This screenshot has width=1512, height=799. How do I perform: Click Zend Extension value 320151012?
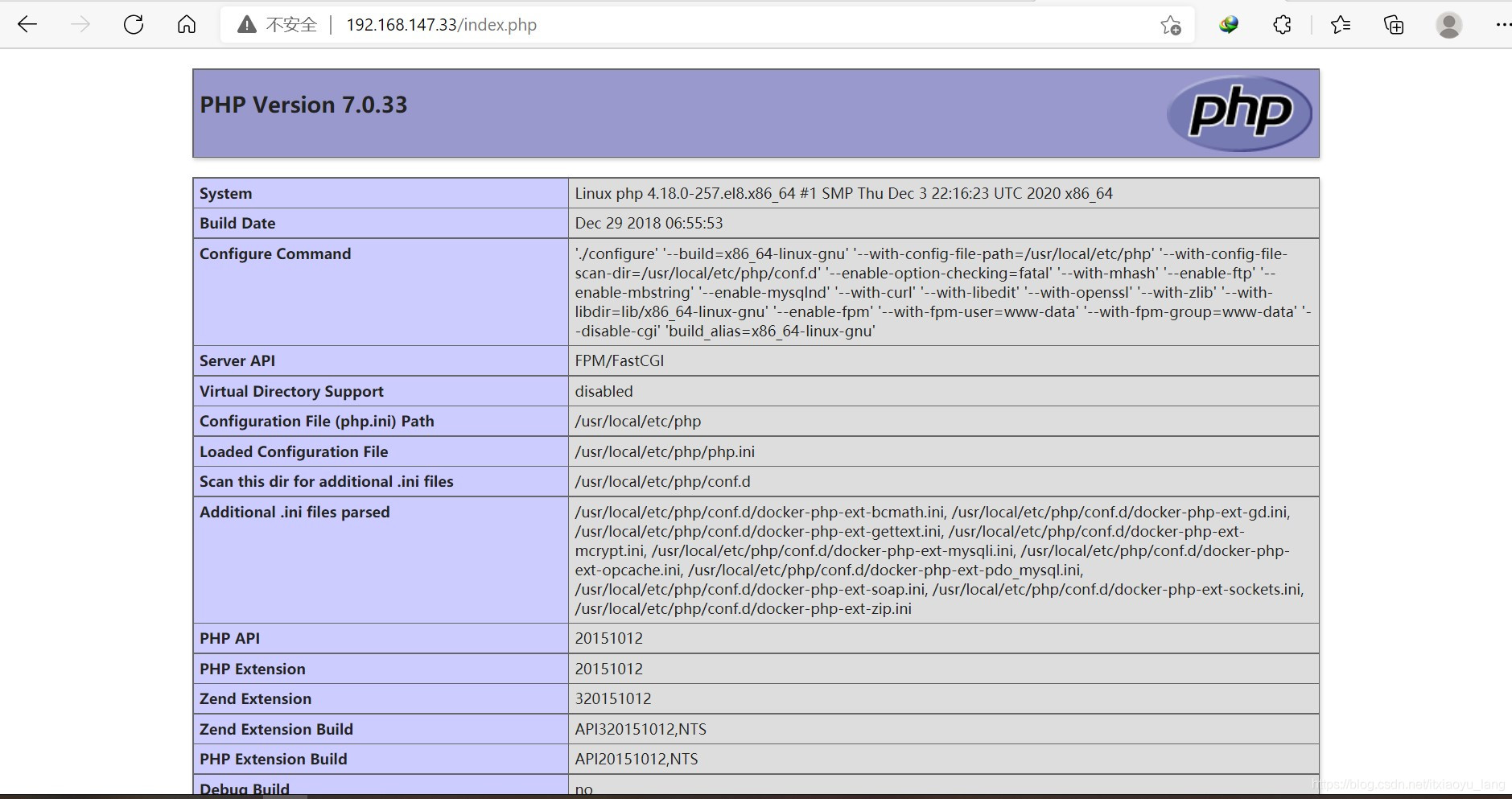pyautogui.click(x=613, y=698)
